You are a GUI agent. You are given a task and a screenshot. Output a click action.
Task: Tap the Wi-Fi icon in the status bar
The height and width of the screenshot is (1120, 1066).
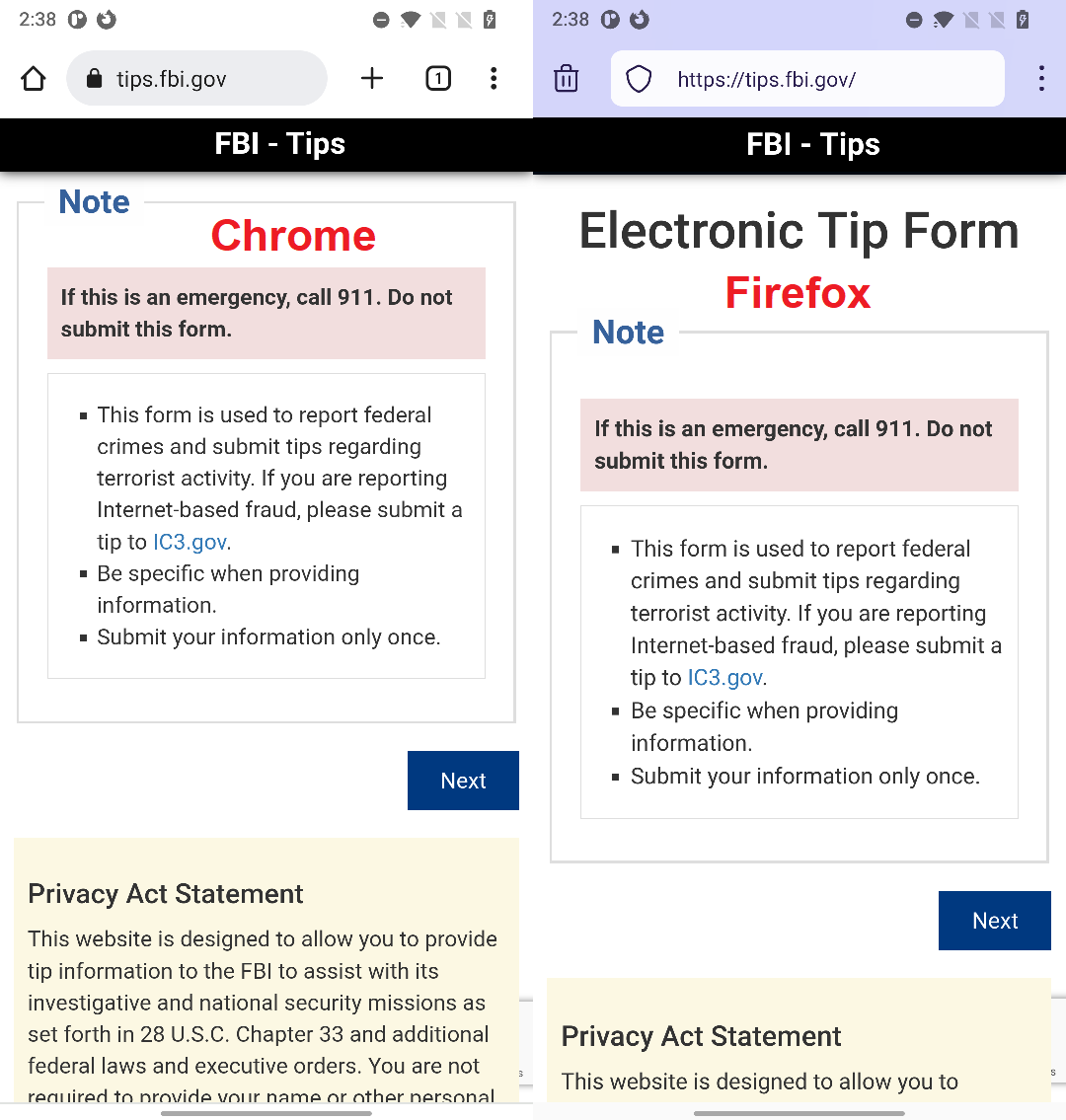(411, 19)
